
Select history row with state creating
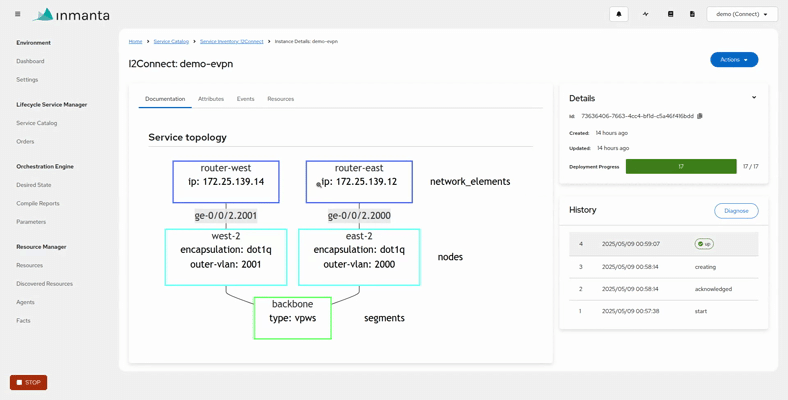(663, 267)
